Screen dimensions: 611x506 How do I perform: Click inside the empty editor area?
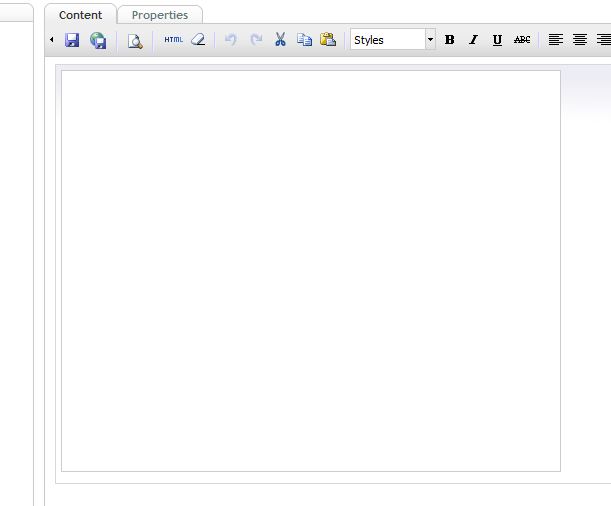click(x=311, y=271)
